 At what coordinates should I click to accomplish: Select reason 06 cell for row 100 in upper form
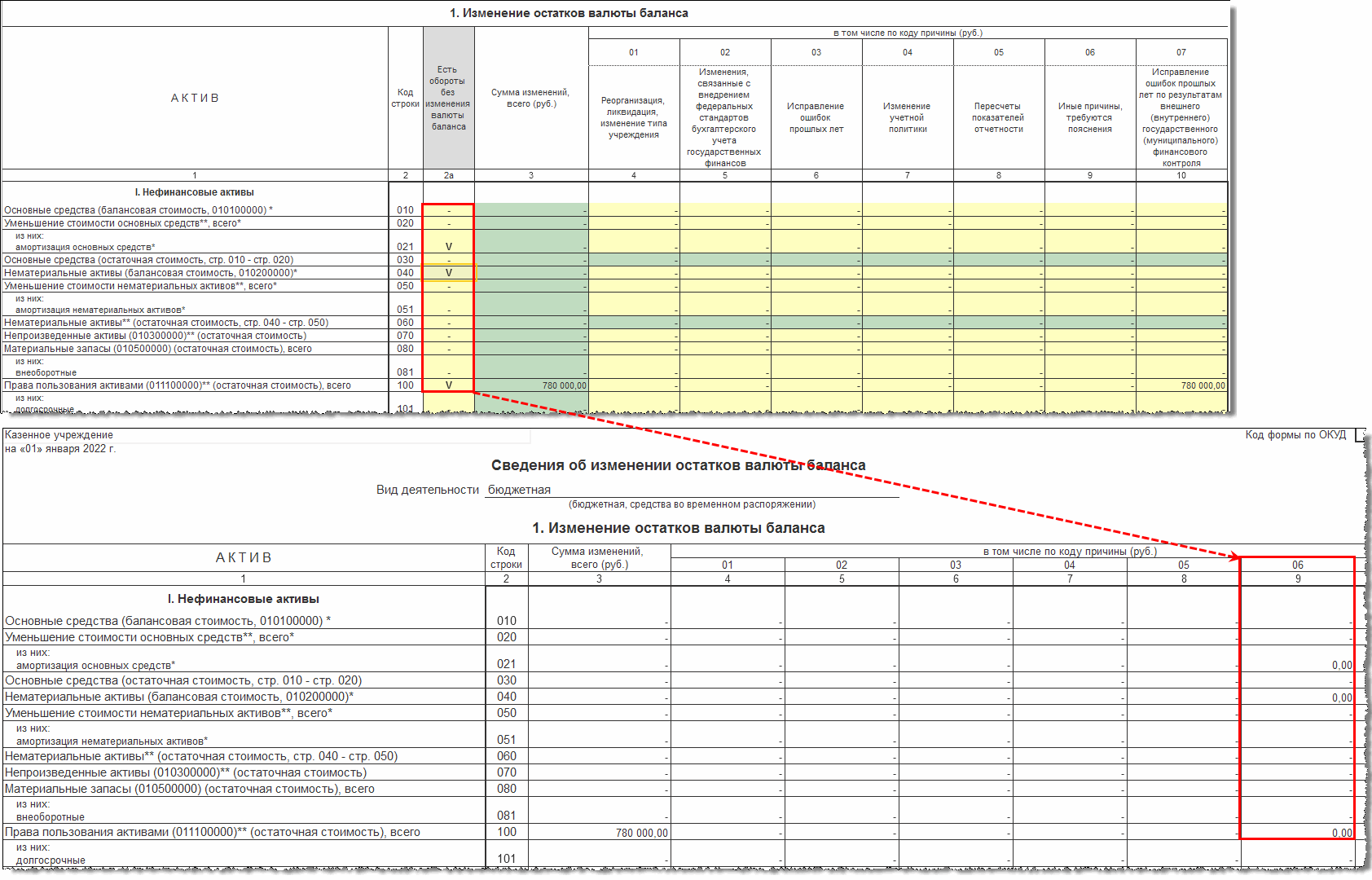point(1090,385)
